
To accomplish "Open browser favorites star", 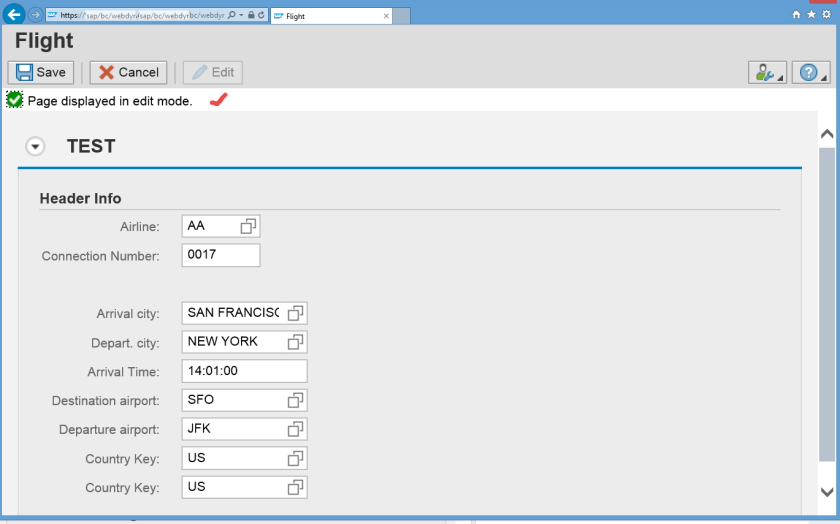I will pyautogui.click(x=811, y=14).
